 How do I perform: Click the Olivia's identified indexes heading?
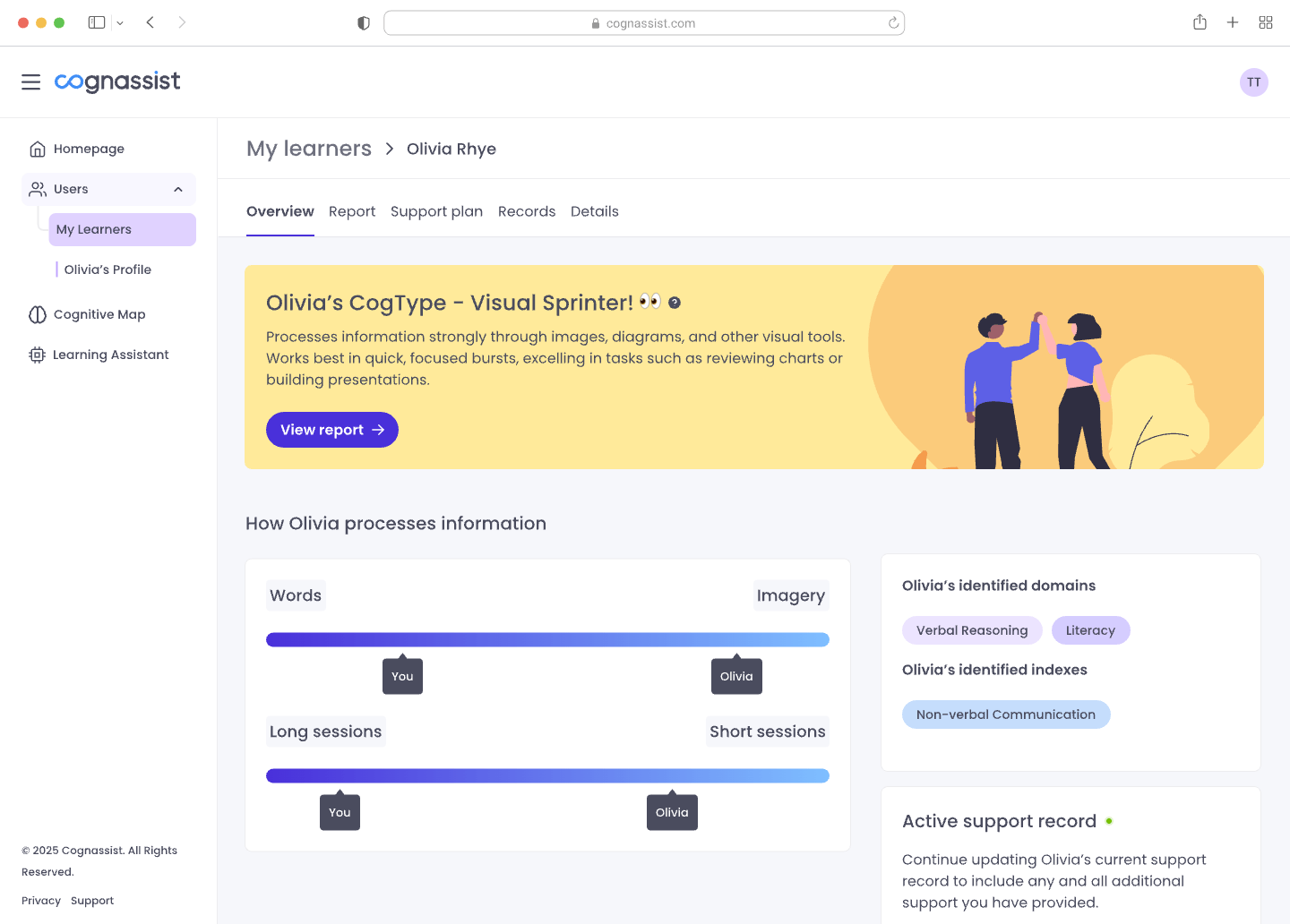click(994, 670)
